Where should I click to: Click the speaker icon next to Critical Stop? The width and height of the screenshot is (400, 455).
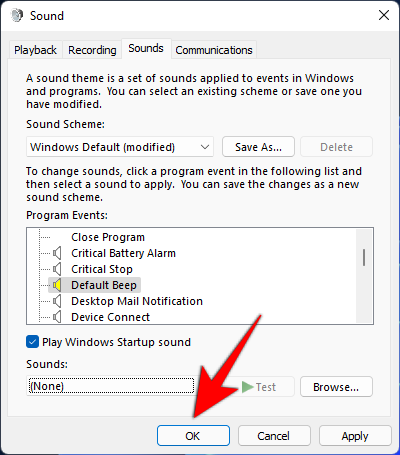(x=57, y=269)
